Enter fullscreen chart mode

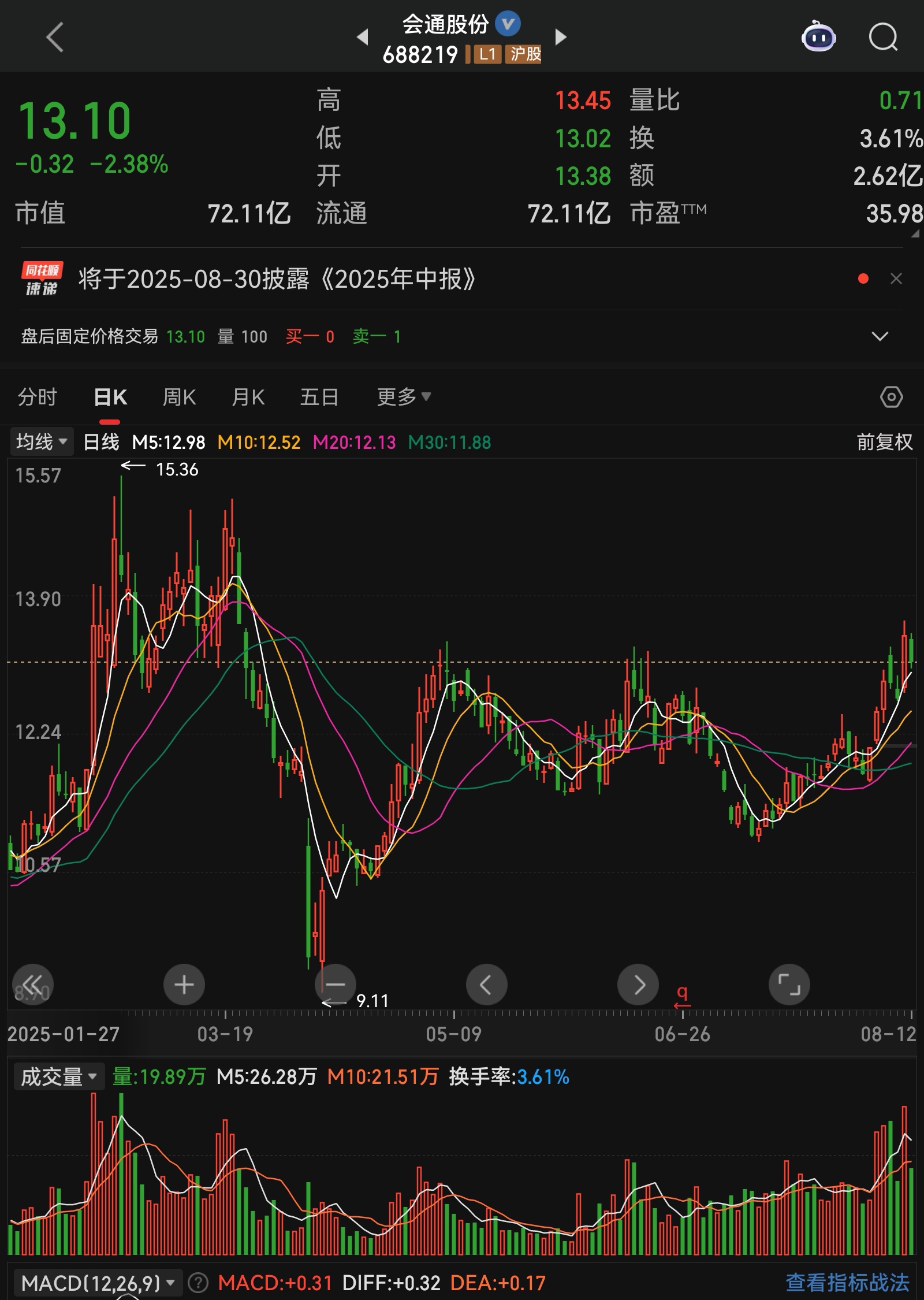tap(789, 985)
